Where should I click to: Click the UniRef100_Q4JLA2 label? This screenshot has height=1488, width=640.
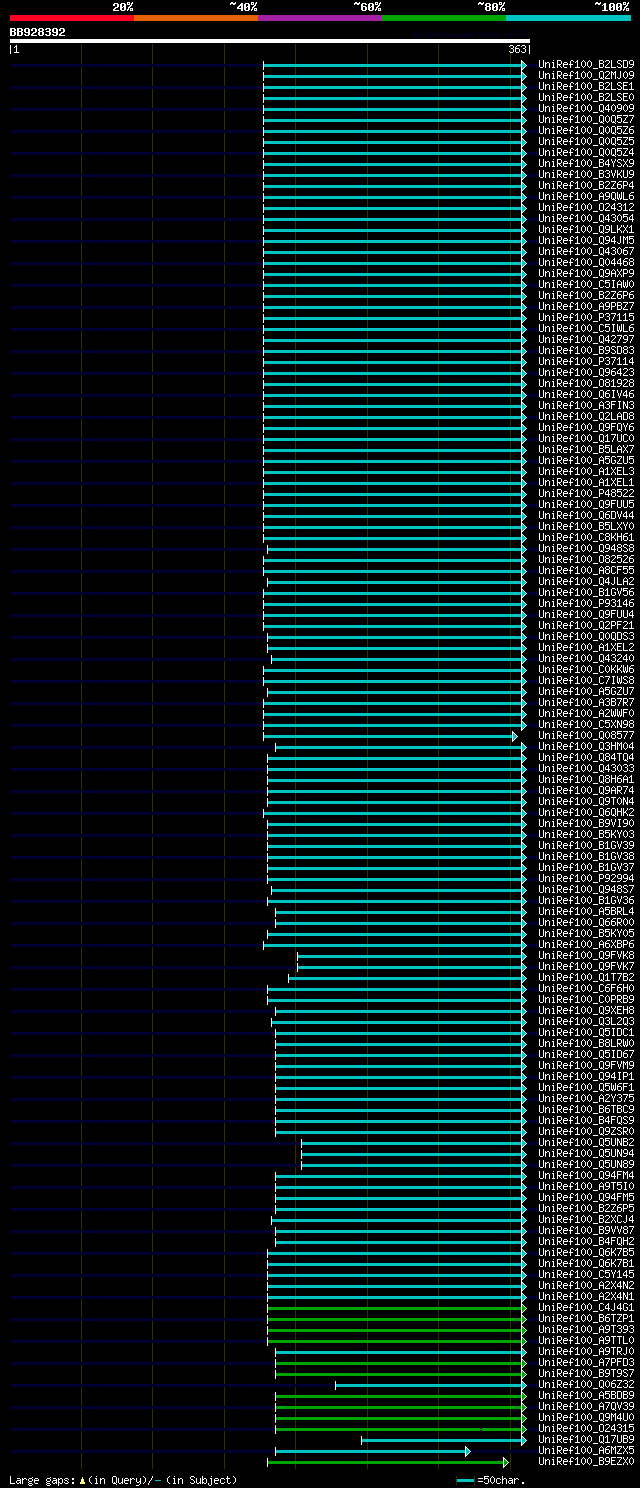click(x=586, y=581)
